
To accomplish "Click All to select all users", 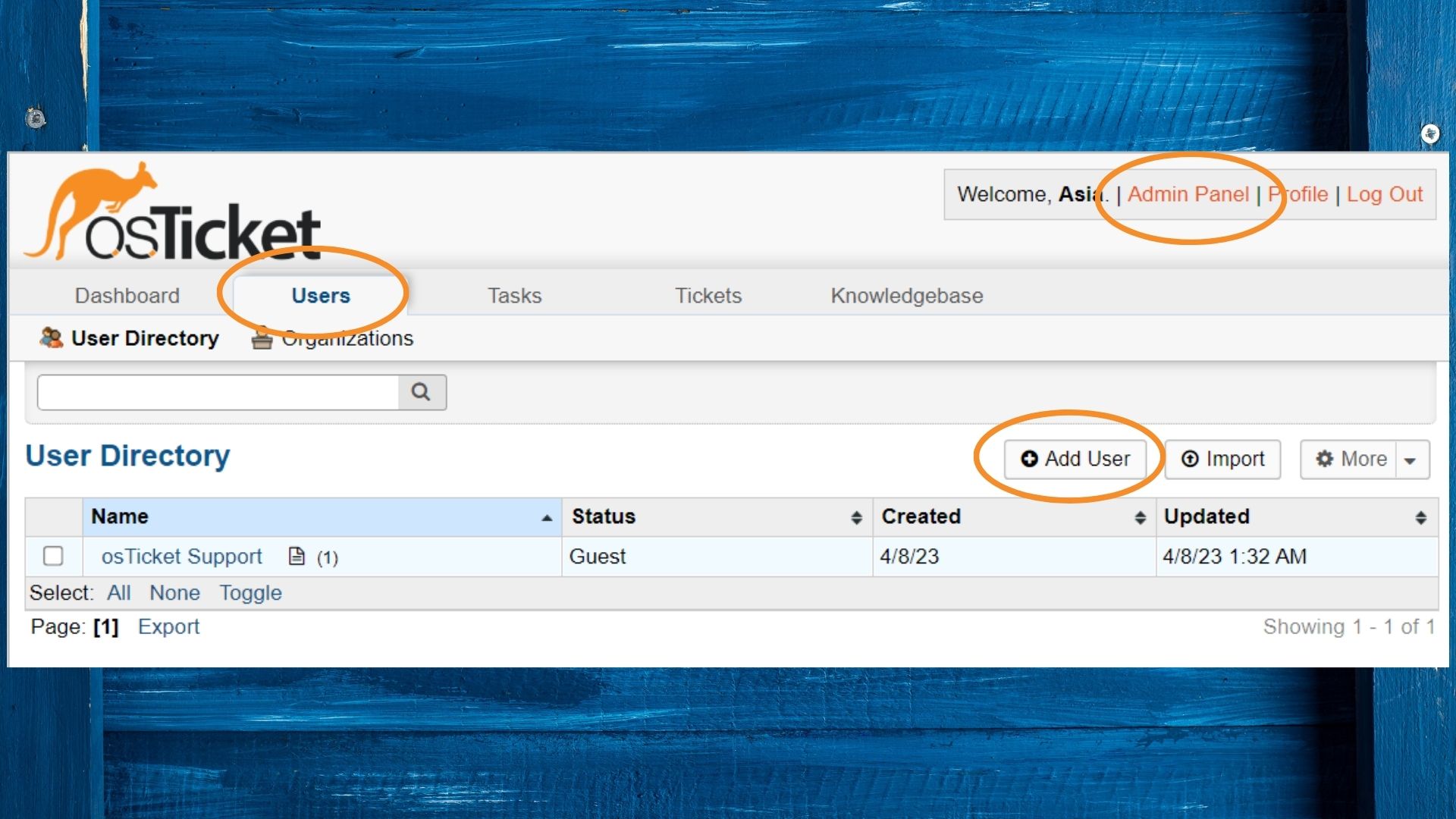I will pos(119,593).
